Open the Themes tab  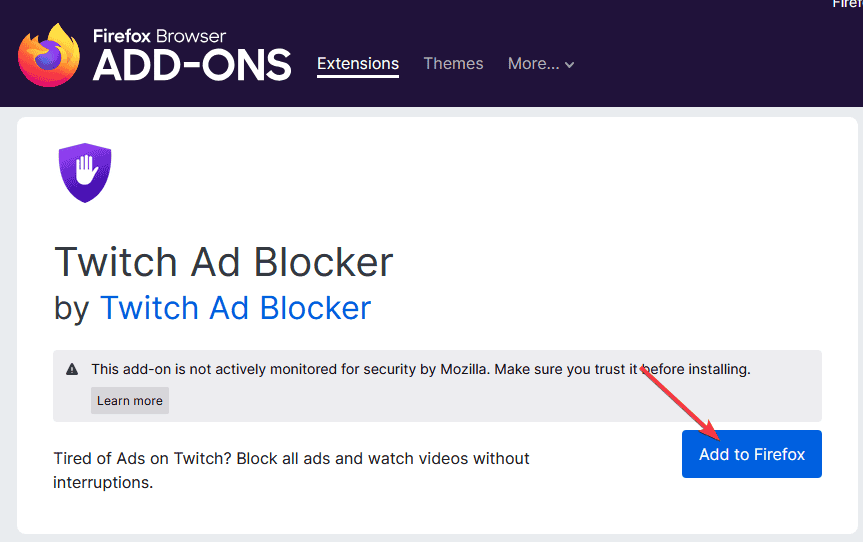(453, 64)
